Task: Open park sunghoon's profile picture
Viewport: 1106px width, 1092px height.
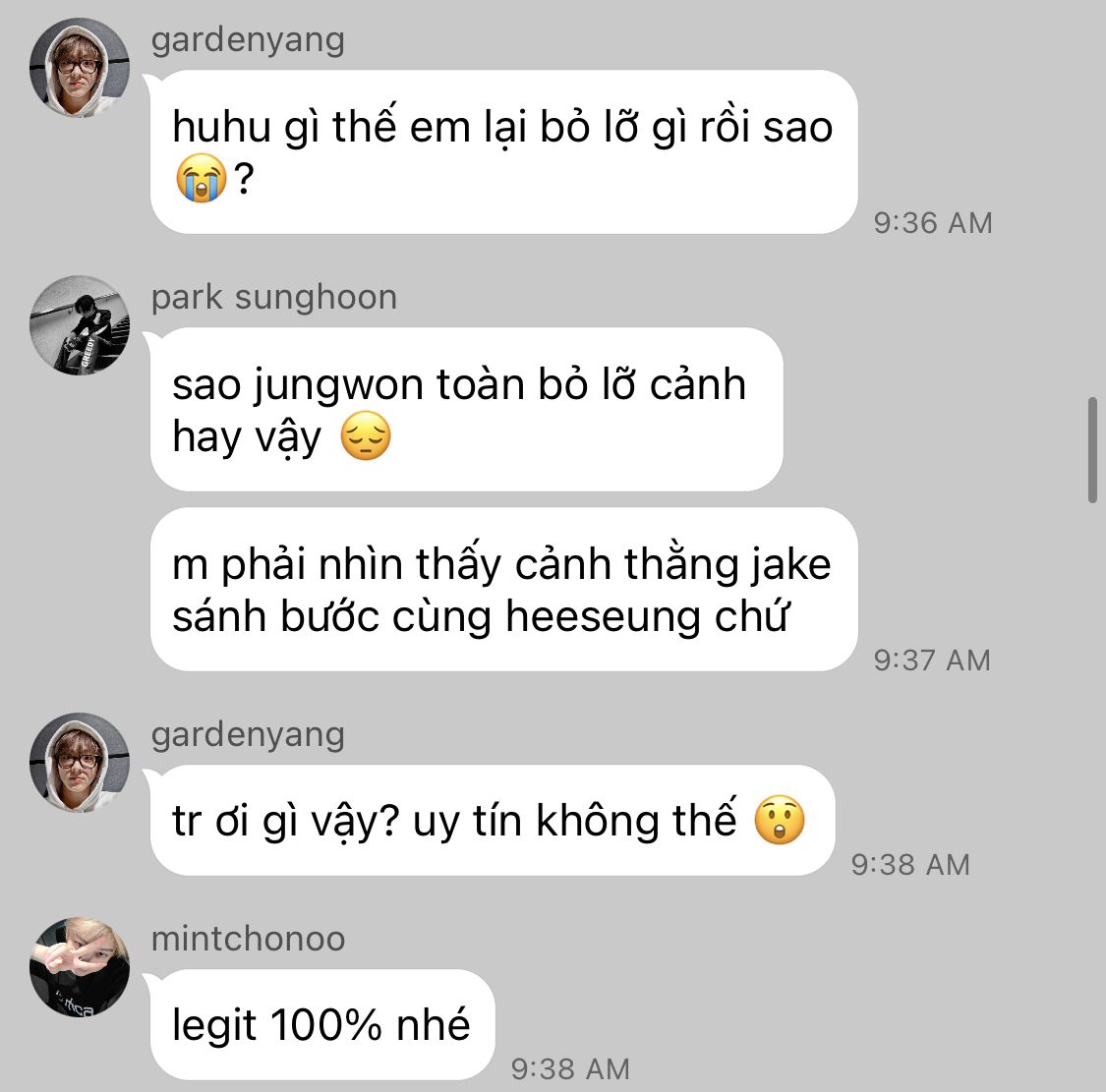Action: pyautogui.click(x=80, y=325)
